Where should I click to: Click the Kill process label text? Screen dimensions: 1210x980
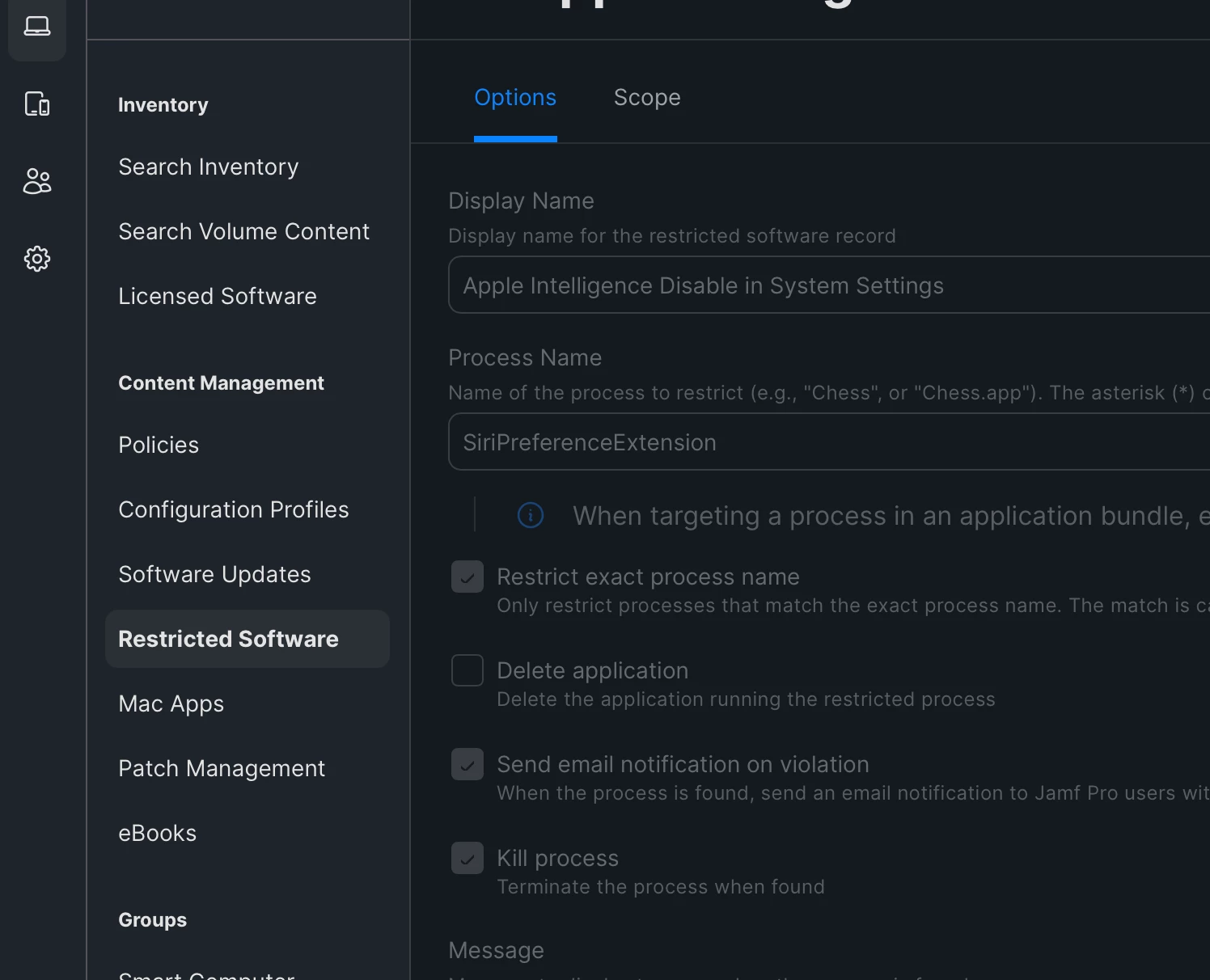point(558,858)
